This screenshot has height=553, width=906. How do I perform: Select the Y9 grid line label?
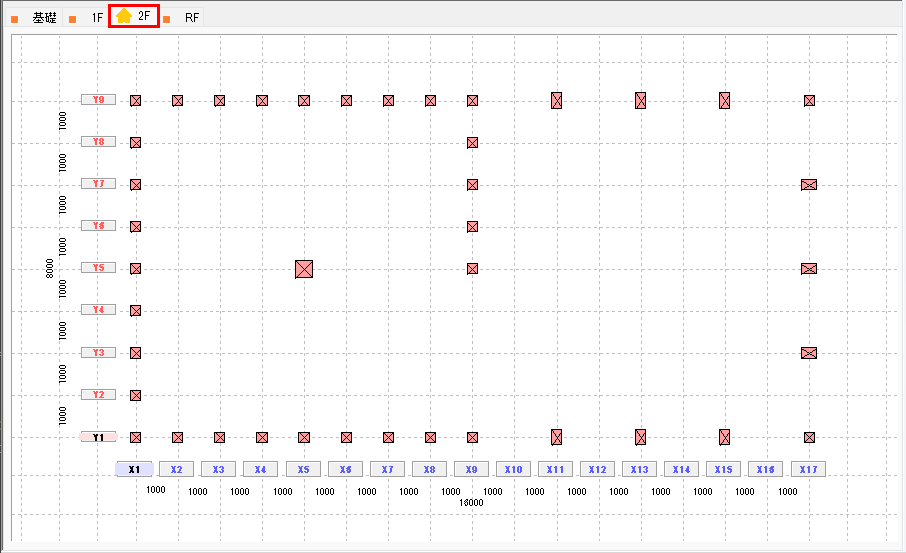coord(99,100)
